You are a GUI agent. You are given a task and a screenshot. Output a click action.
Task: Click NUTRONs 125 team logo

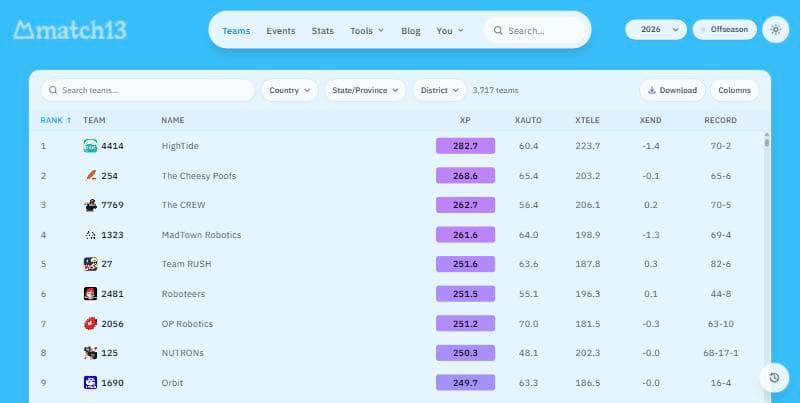pos(90,353)
